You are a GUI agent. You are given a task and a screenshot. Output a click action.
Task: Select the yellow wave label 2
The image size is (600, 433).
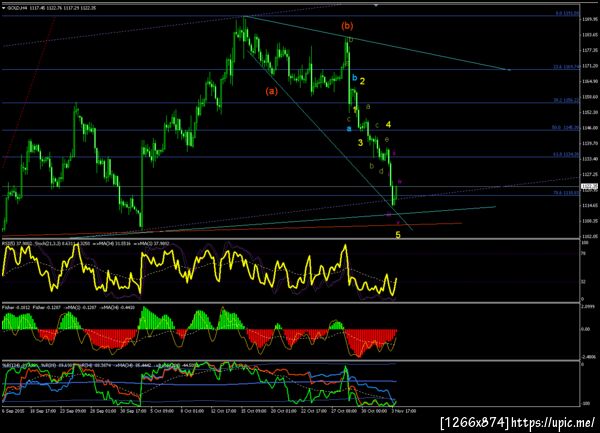[x=362, y=81]
